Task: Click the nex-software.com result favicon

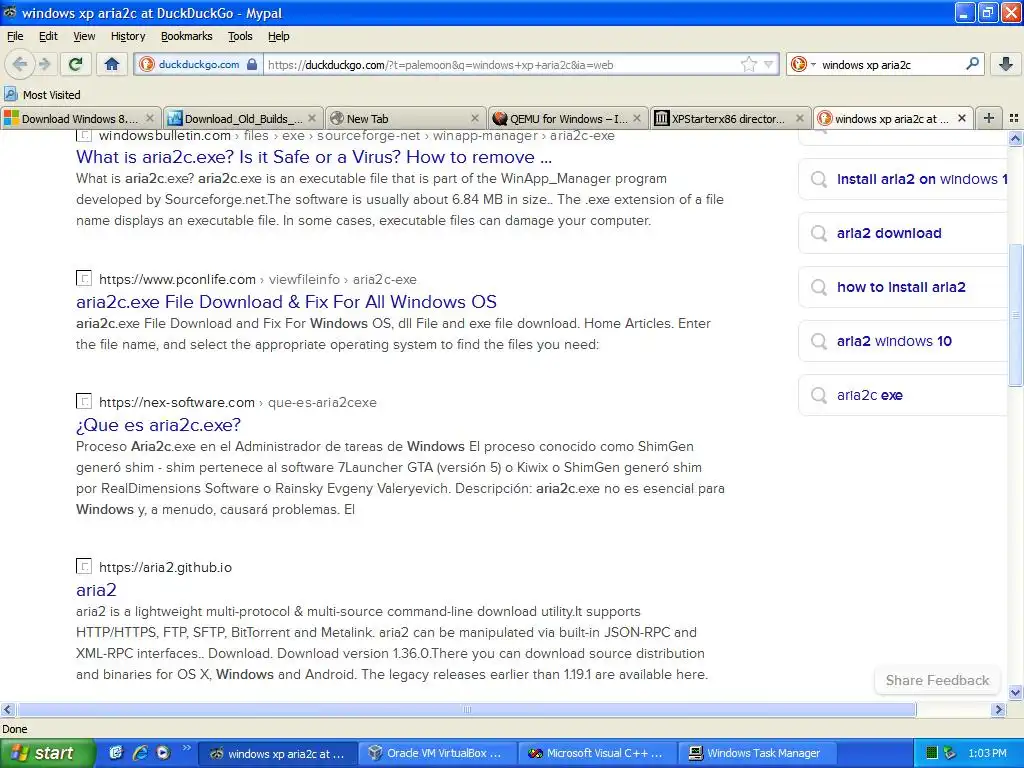Action: click(x=84, y=401)
